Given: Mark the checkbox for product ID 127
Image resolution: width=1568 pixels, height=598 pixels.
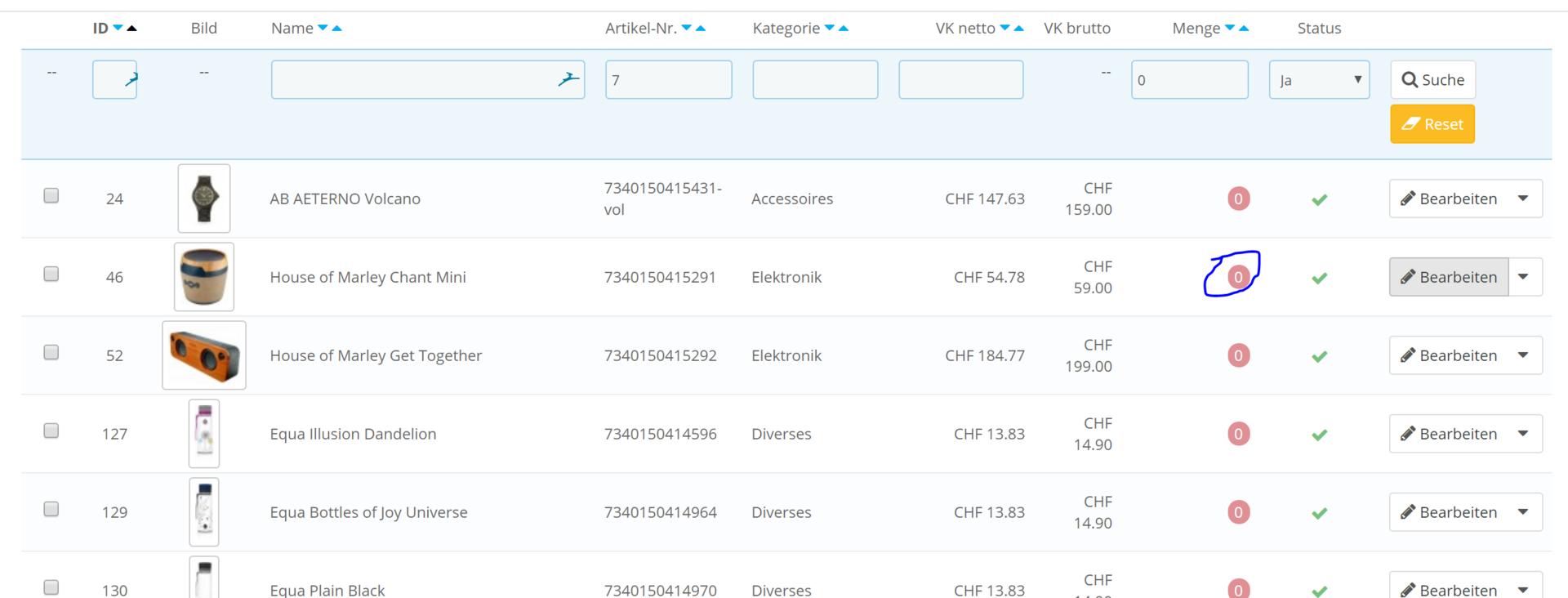Looking at the screenshot, I should click(x=51, y=431).
